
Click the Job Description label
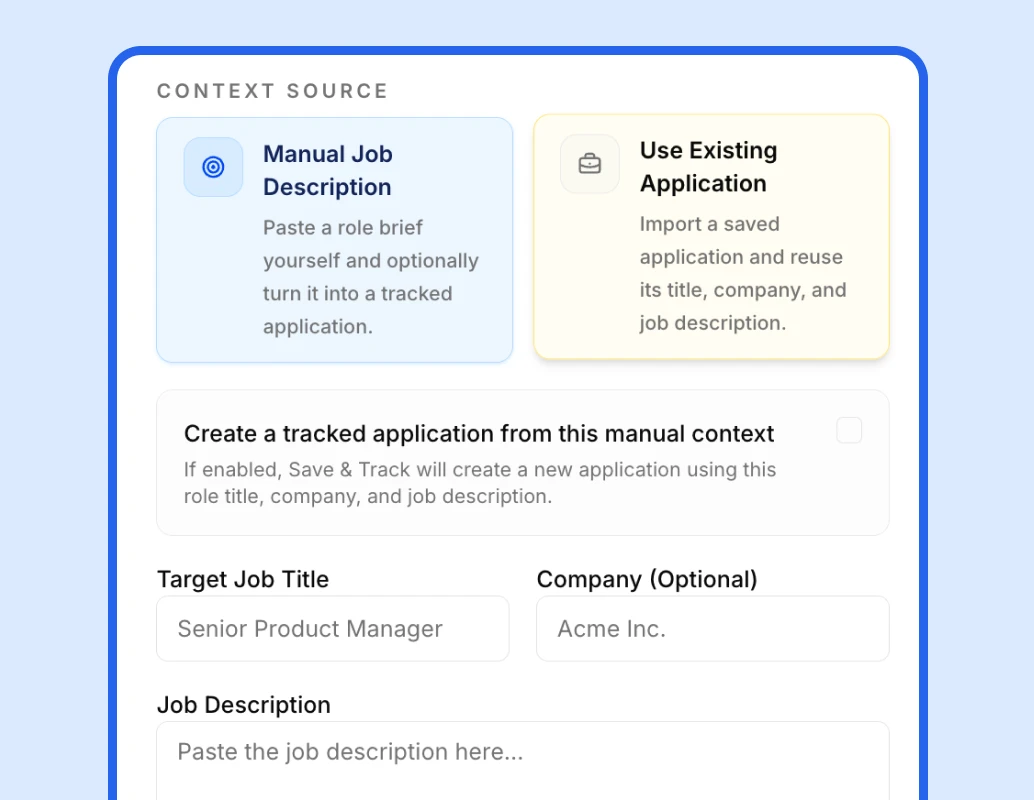[243, 705]
